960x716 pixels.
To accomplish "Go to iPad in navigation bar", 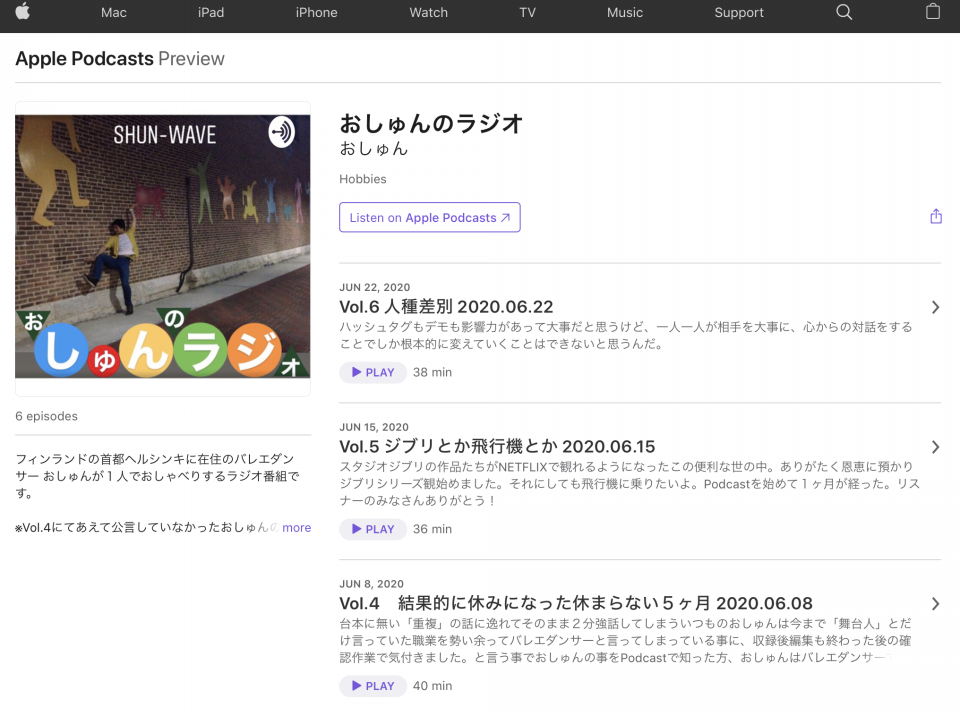I will pos(211,12).
